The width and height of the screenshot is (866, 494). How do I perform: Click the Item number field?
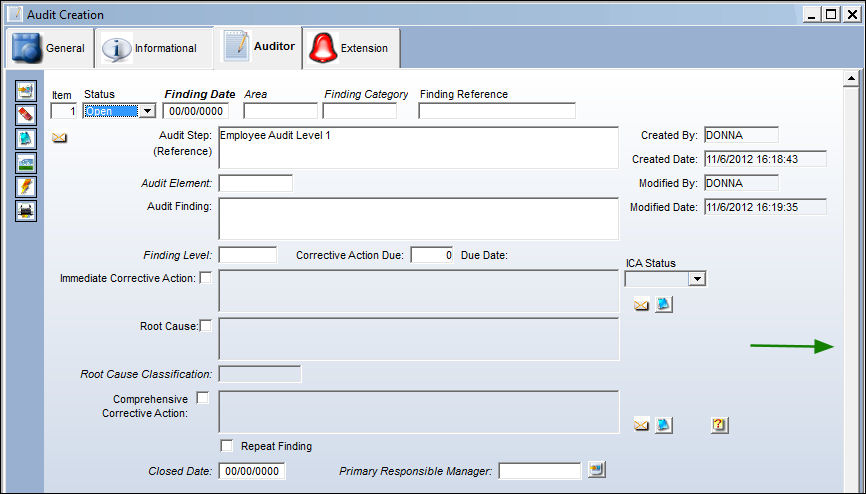[x=64, y=111]
